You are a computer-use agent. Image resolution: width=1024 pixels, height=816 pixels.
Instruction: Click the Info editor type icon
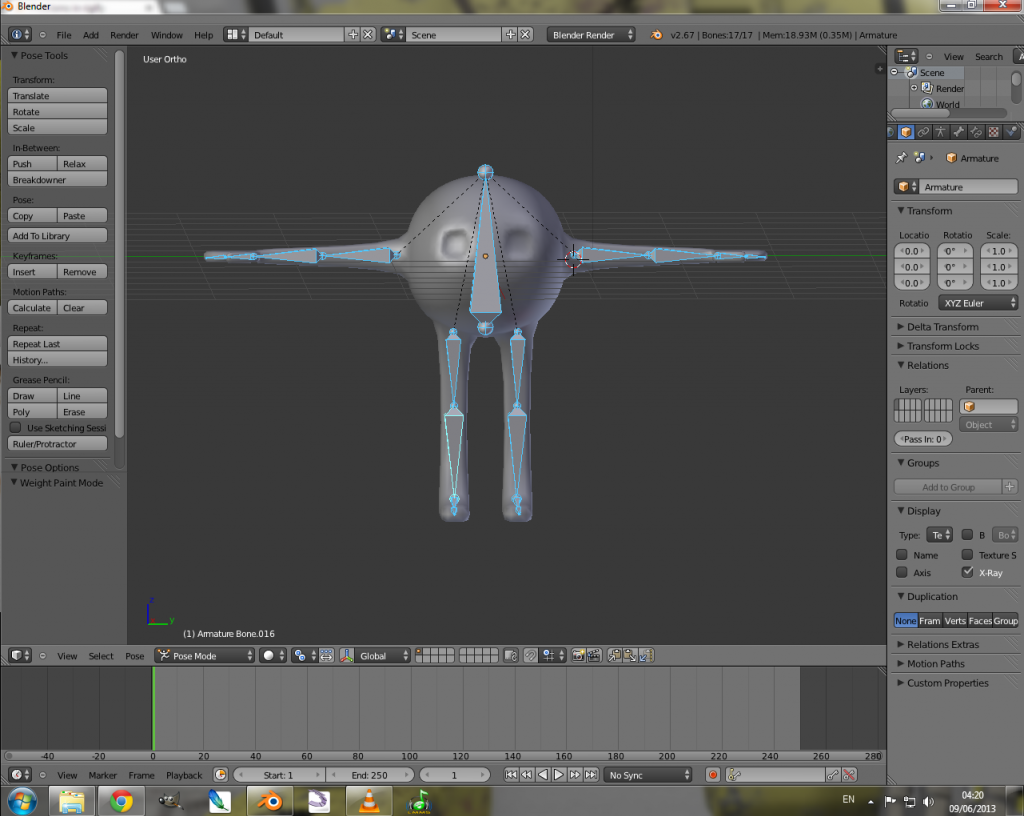[20, 35]
